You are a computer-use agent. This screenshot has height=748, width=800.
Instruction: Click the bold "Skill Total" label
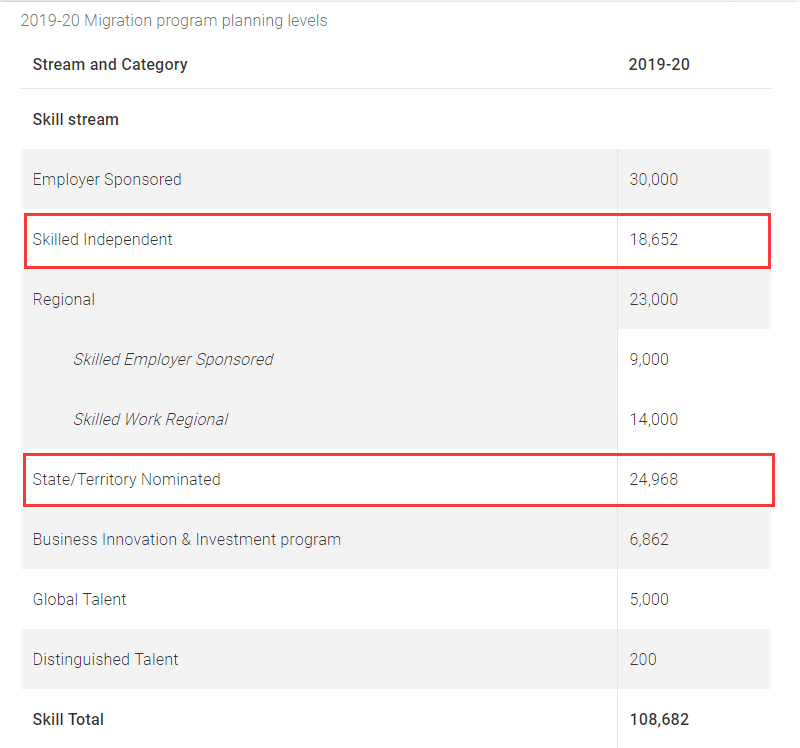pos(68,719)
